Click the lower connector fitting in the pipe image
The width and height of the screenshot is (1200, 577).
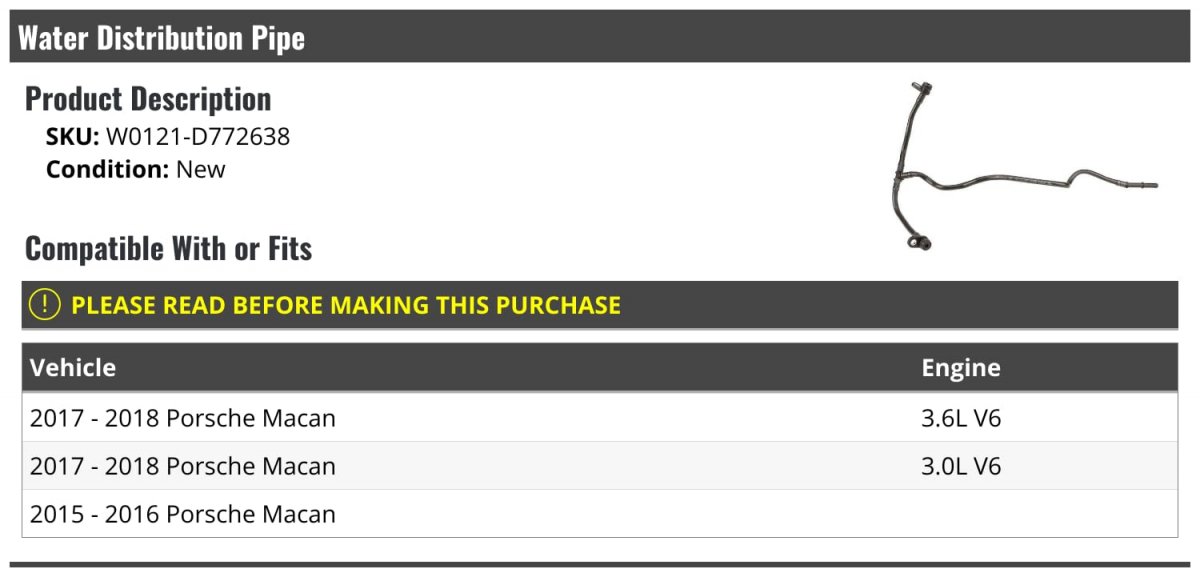[922, 241]
